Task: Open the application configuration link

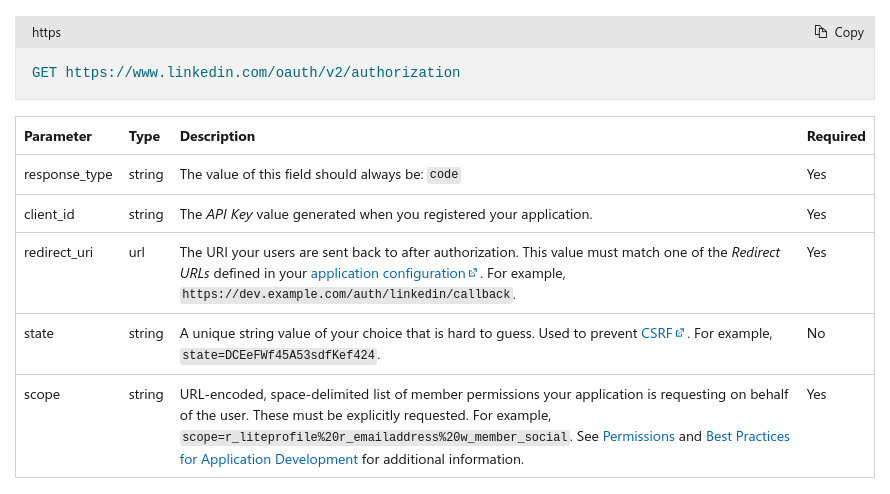Action: tap(388, 273)
